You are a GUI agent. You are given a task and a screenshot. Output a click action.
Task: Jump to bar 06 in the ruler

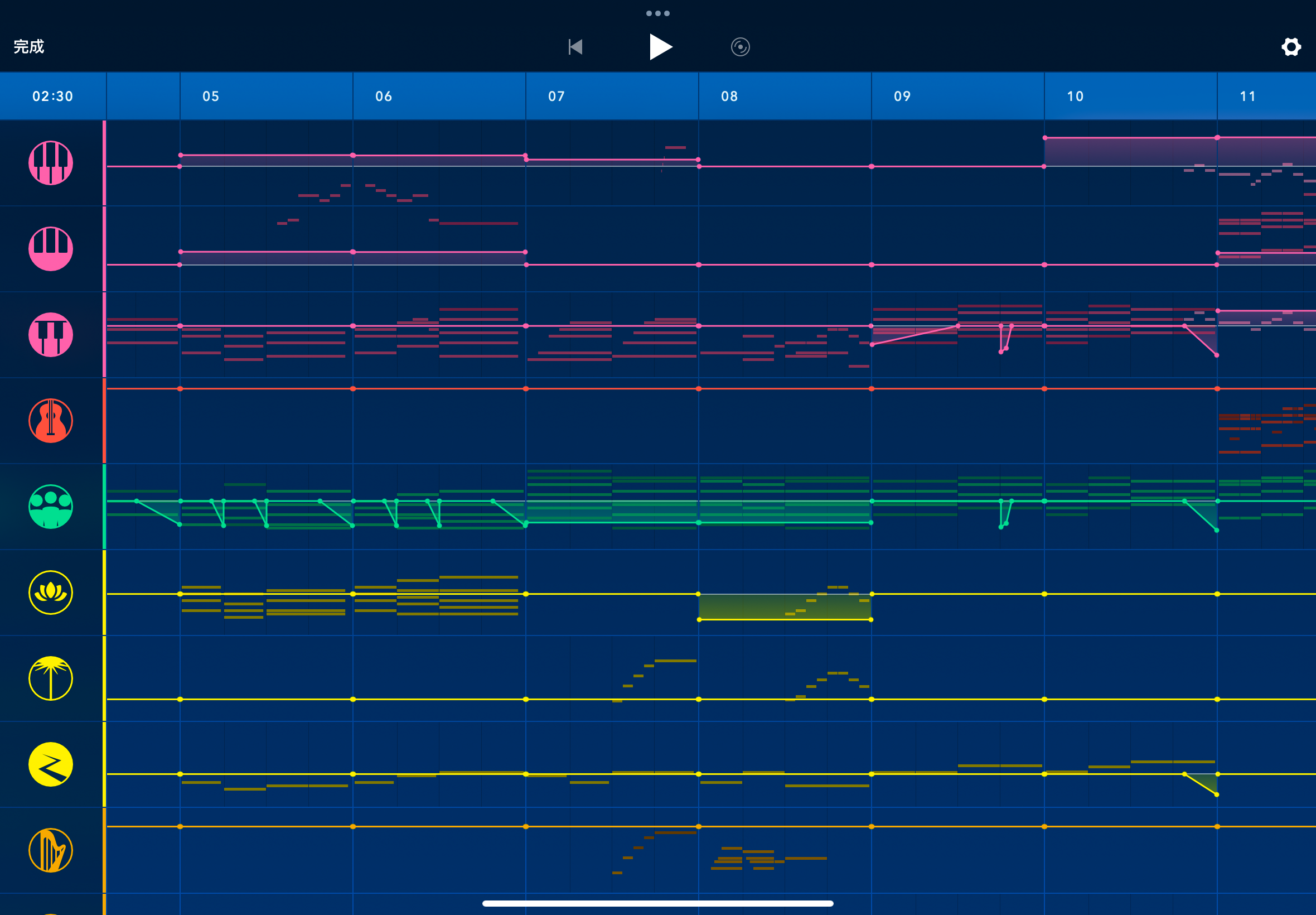pyautogui.click(x=384, y=97)
